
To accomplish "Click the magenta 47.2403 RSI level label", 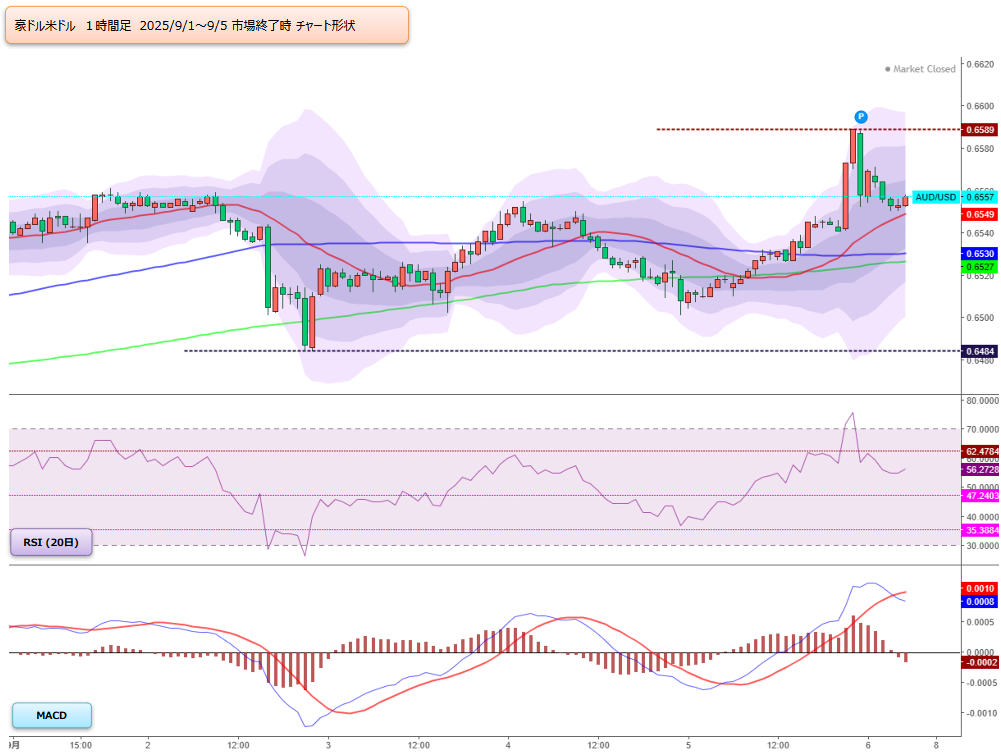I will tap(981, 495).
